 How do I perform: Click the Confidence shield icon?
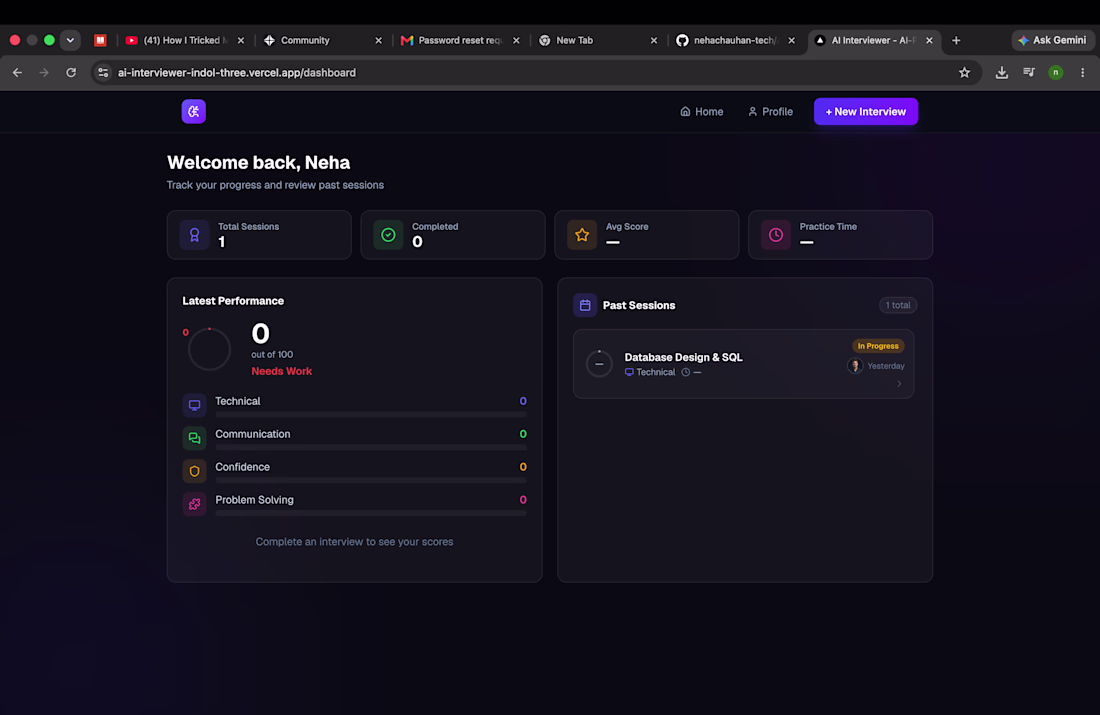click(194, 471)
